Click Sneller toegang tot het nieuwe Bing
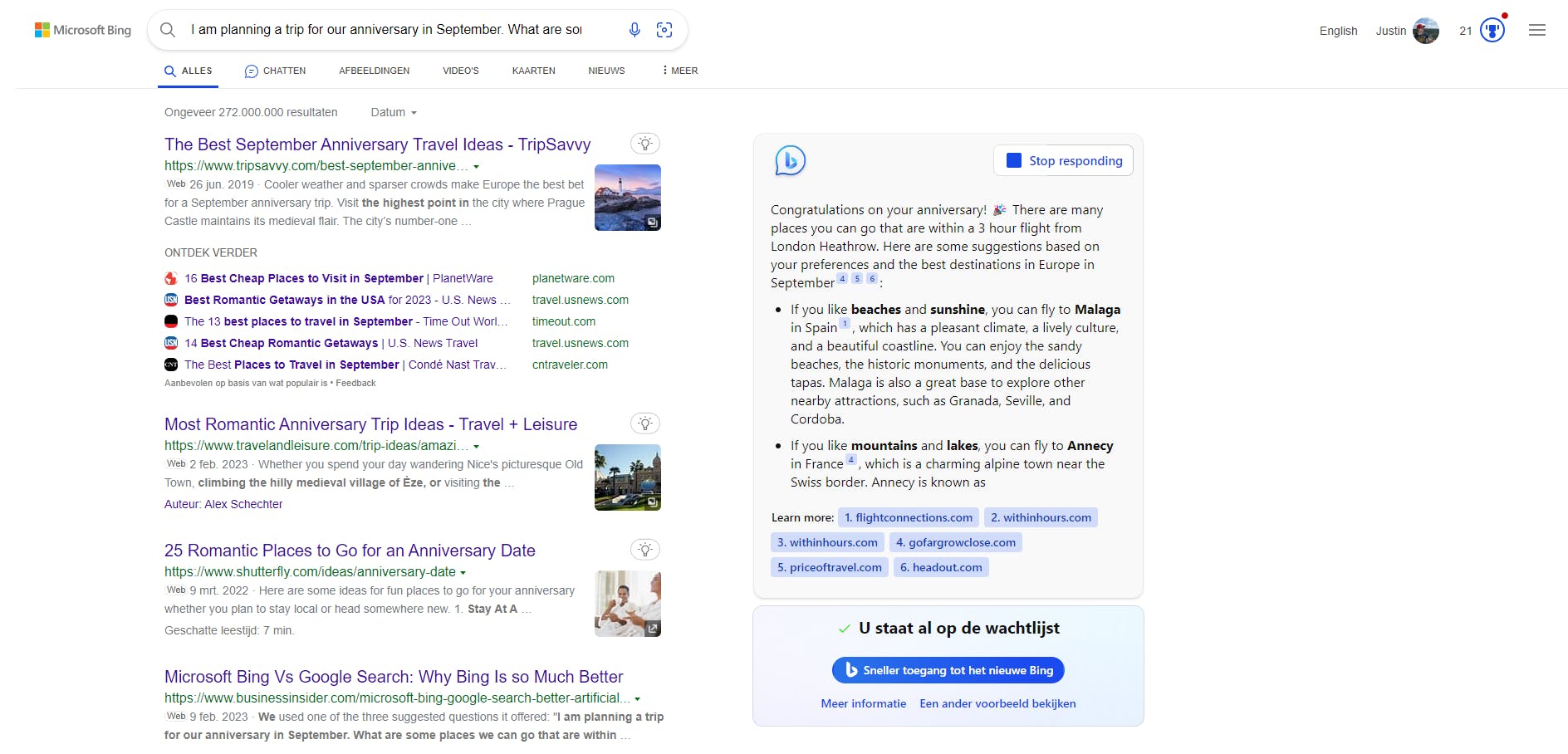The height and width of the screenshot is (754, 1568). tap(948, 670)
